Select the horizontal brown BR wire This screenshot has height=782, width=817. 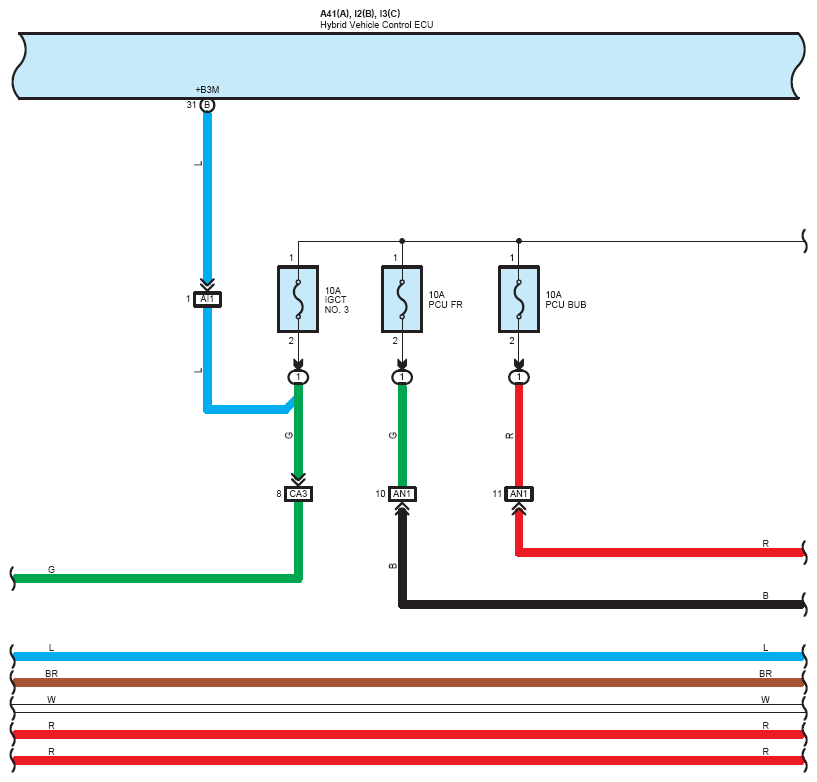tap(408, 682)
